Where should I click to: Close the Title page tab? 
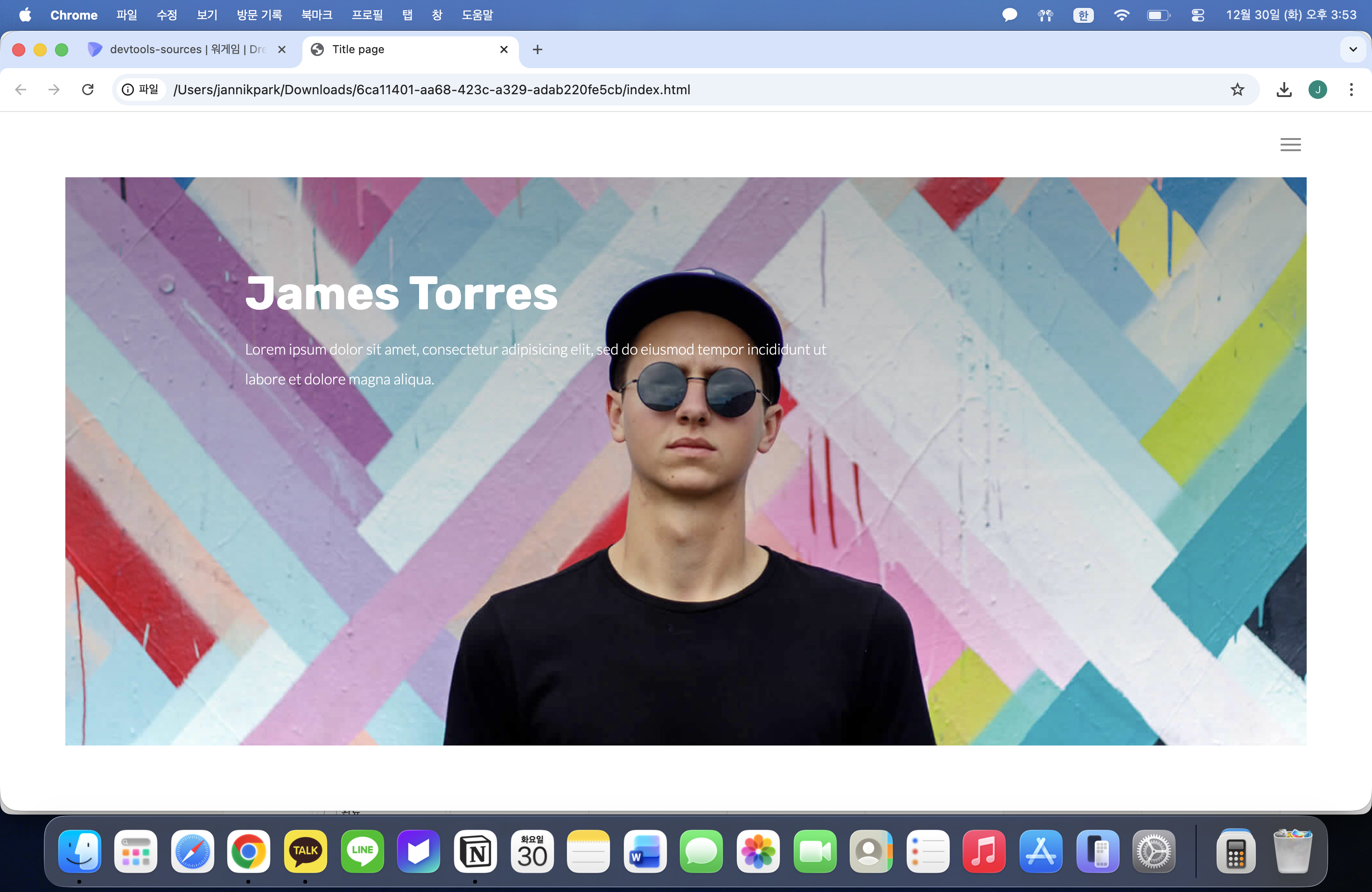coord(503,49)
